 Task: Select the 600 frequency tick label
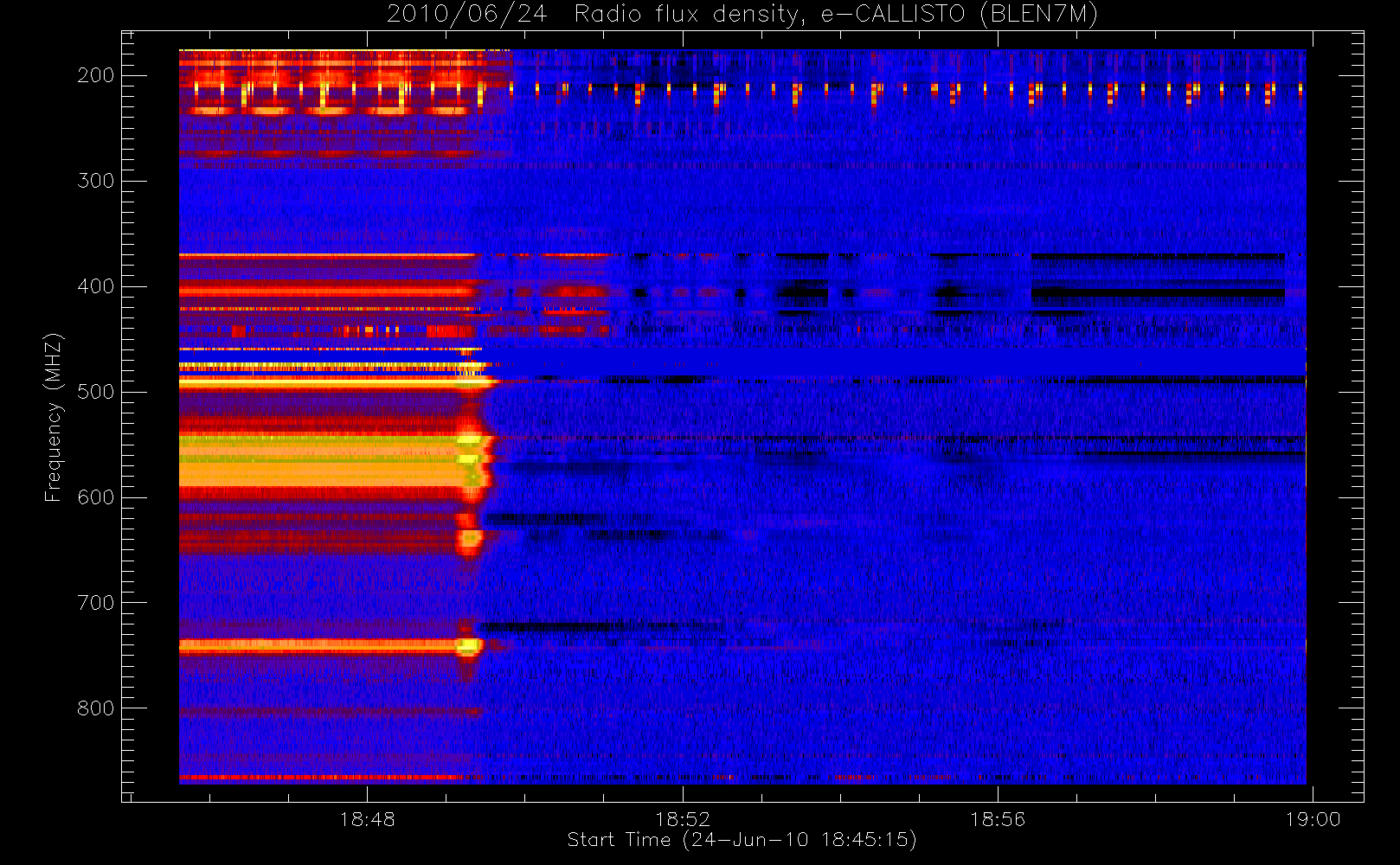96,497
